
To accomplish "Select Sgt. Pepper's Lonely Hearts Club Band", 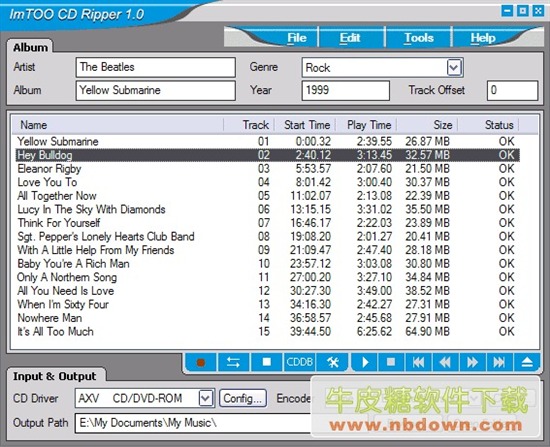I will point(268,236).
